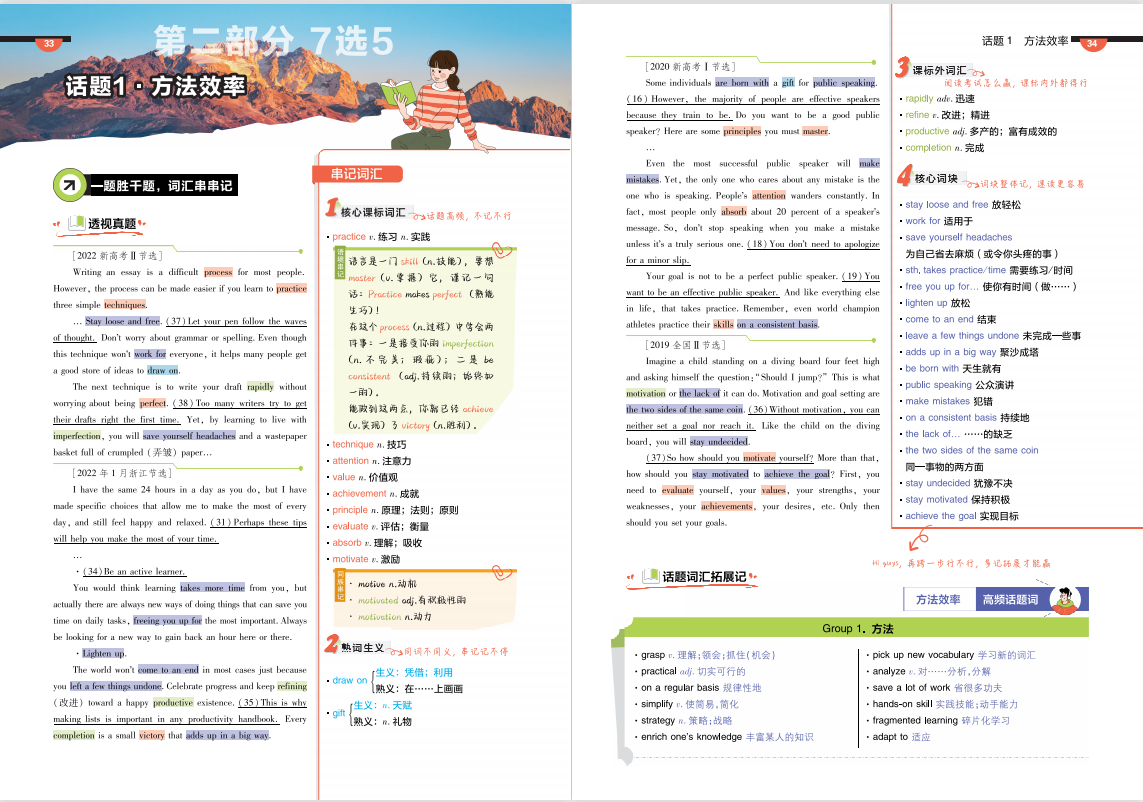
Task: Click motive n.动机 in the note card
Action: coord(387,584)
